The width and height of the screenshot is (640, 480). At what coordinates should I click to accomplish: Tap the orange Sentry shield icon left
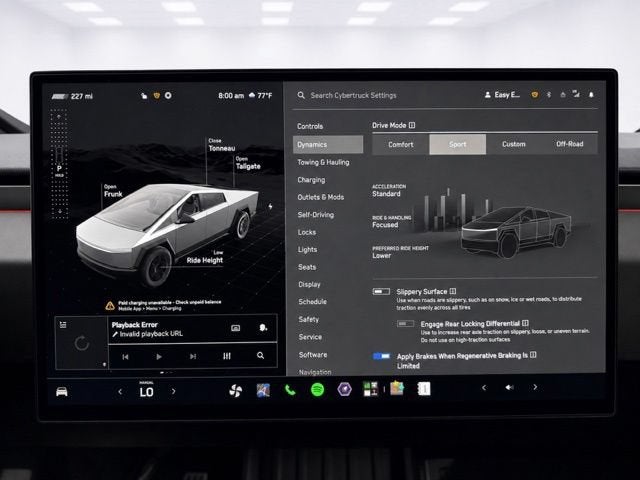point(156,96)
